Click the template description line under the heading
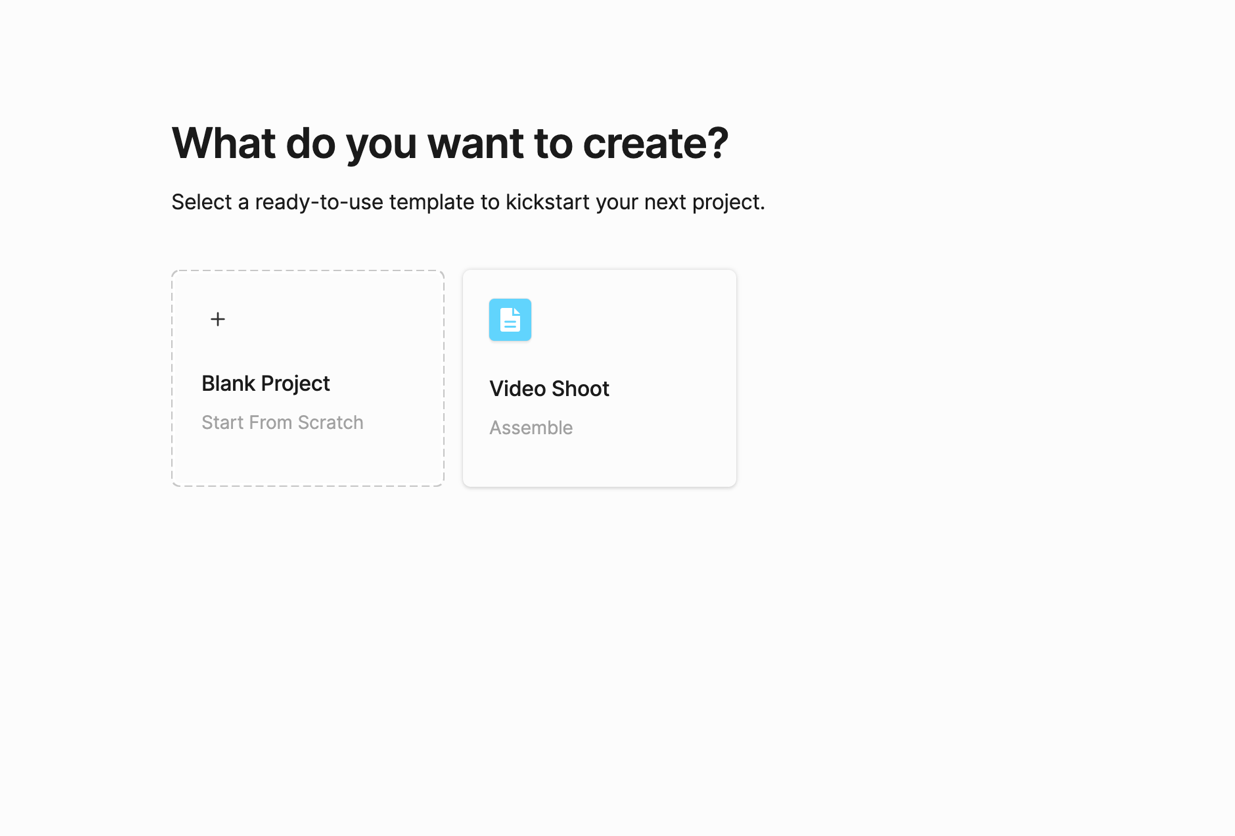 (467, 202)
